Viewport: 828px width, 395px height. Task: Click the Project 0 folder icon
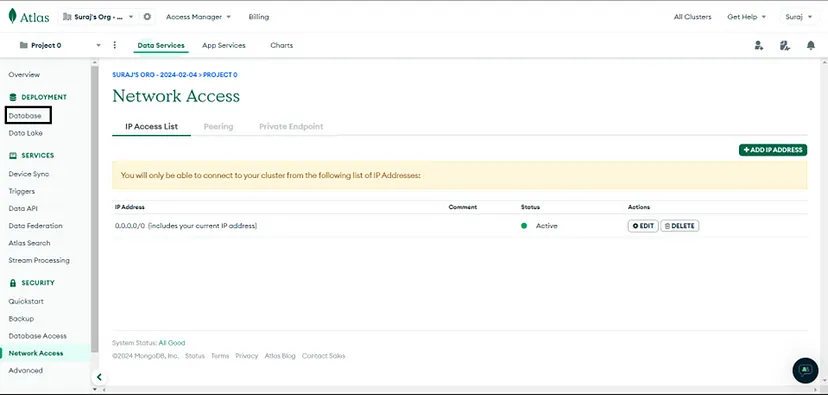pyautogui.click(x=23, y=45)
